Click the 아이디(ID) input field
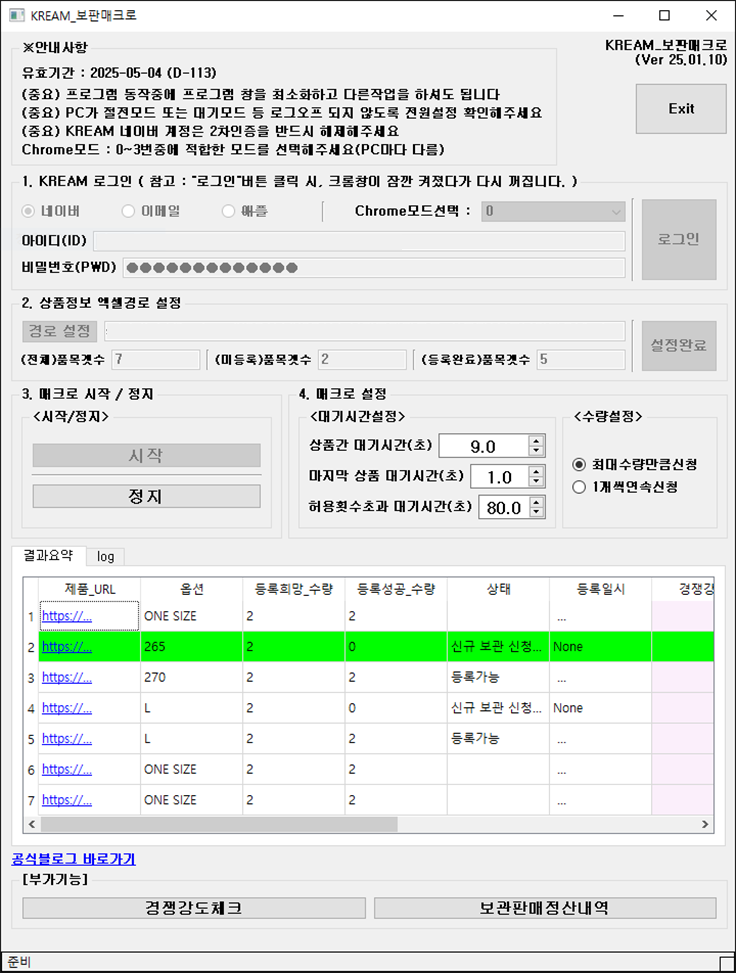 359,241
